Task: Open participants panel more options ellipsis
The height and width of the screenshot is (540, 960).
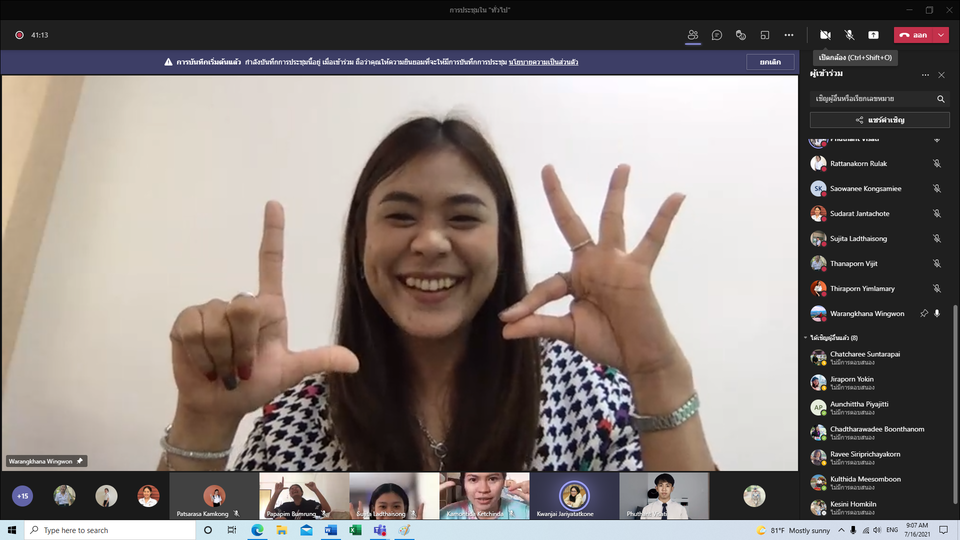Action: pos(925,75)
